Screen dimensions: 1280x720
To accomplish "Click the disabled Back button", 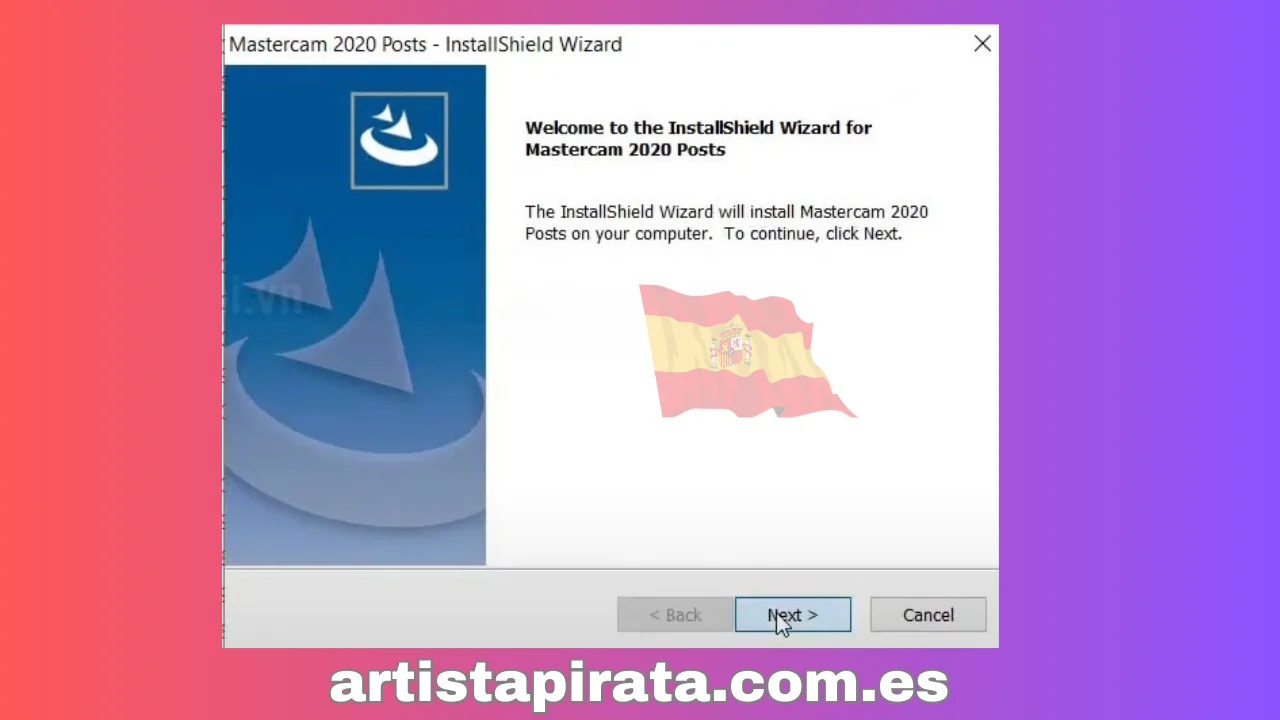I will click(x=675, y=615).
